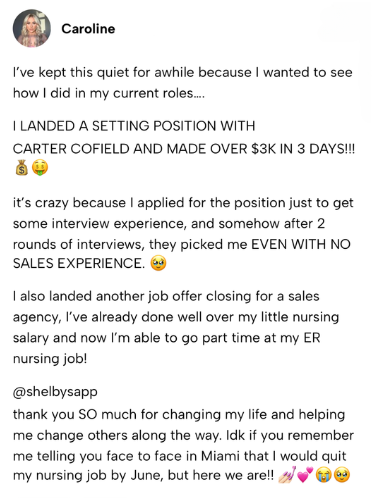The width and height of the screenshot is (373, 500).
Task: Select the last pleading face emoji
Action: click(x=342, y=475)
